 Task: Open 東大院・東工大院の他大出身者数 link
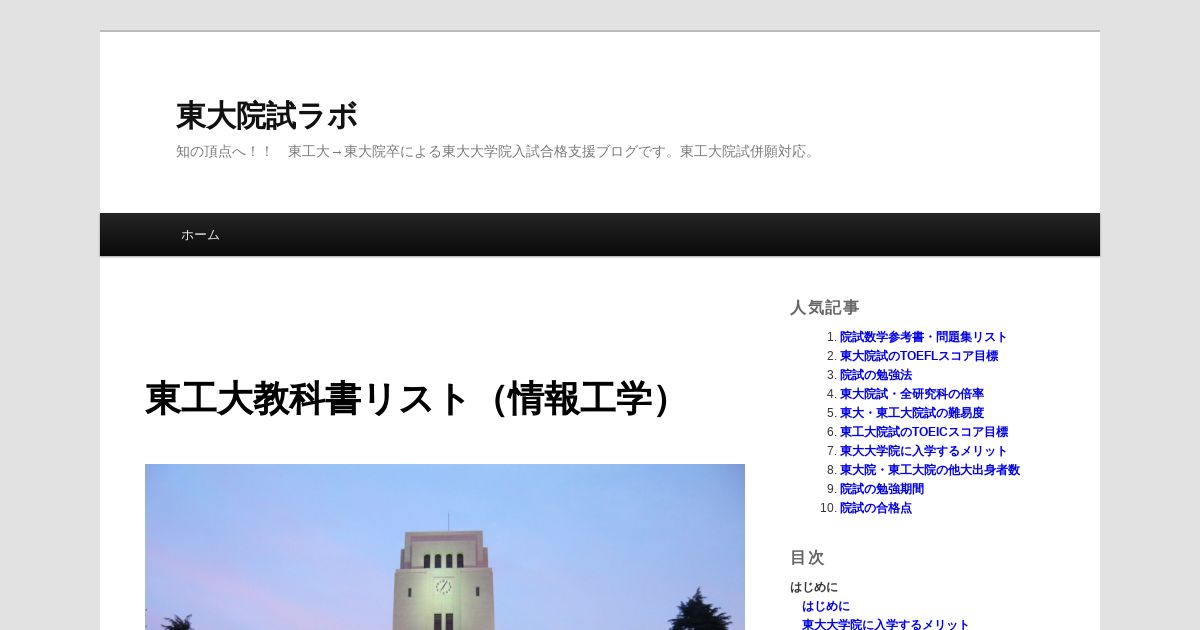(929, 470)
